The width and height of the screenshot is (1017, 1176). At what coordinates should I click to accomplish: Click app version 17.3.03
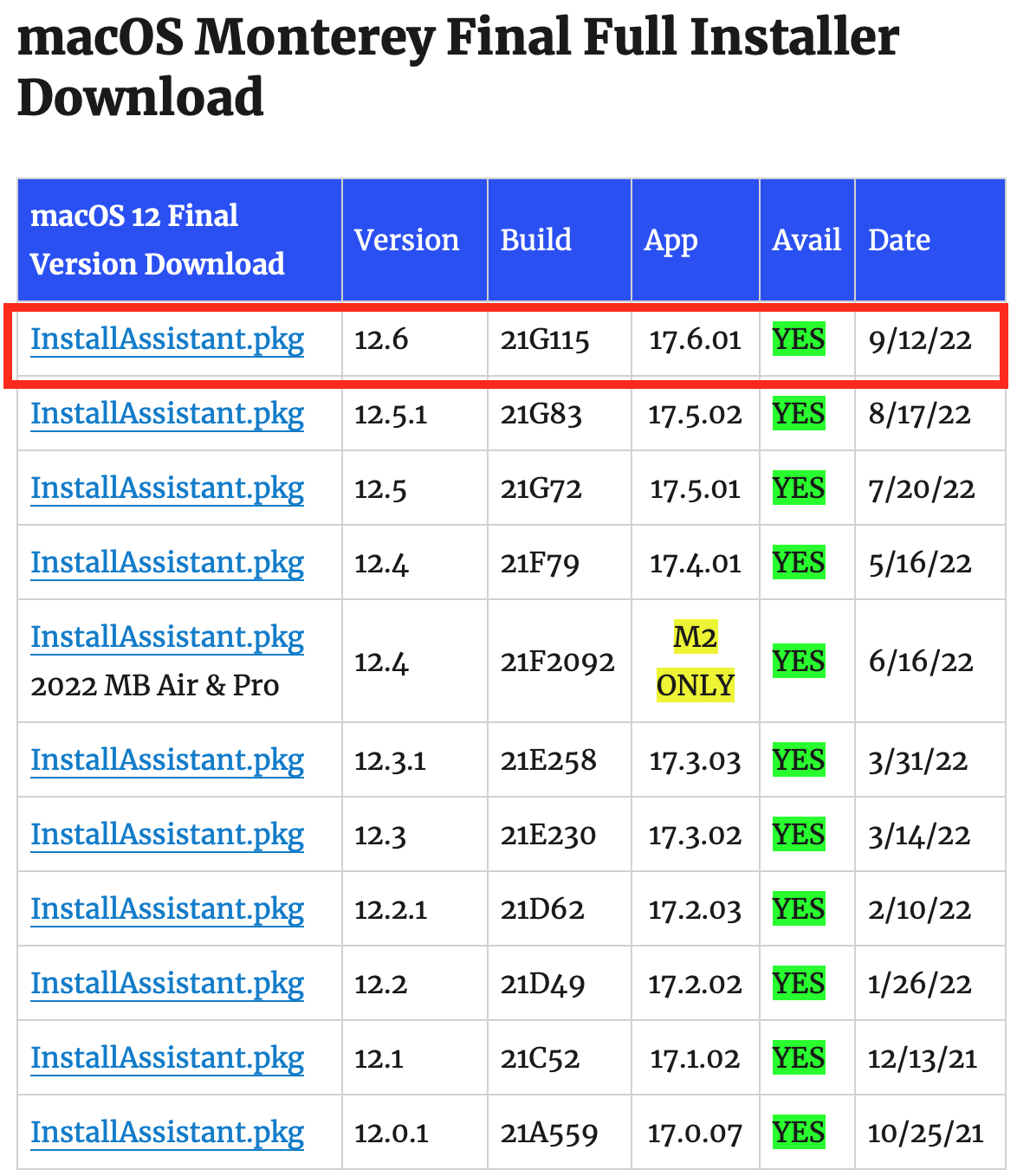[696, 761]
